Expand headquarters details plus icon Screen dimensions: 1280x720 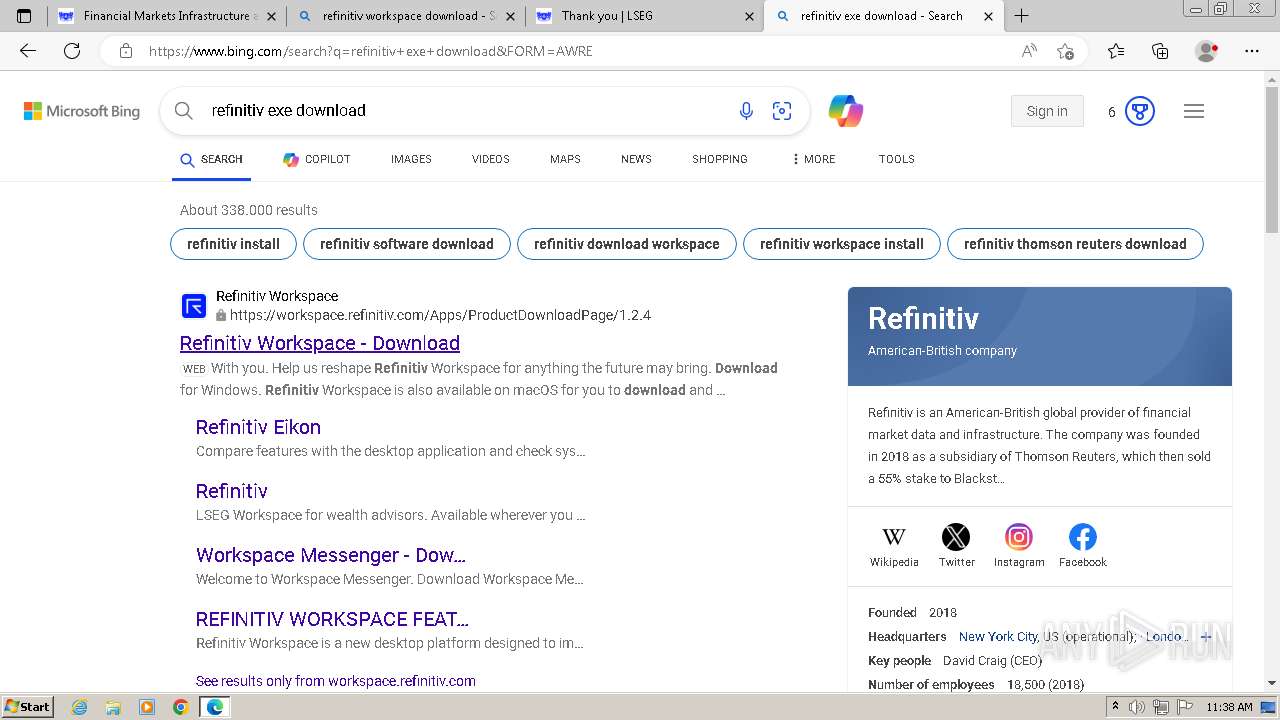(1206, 637)
